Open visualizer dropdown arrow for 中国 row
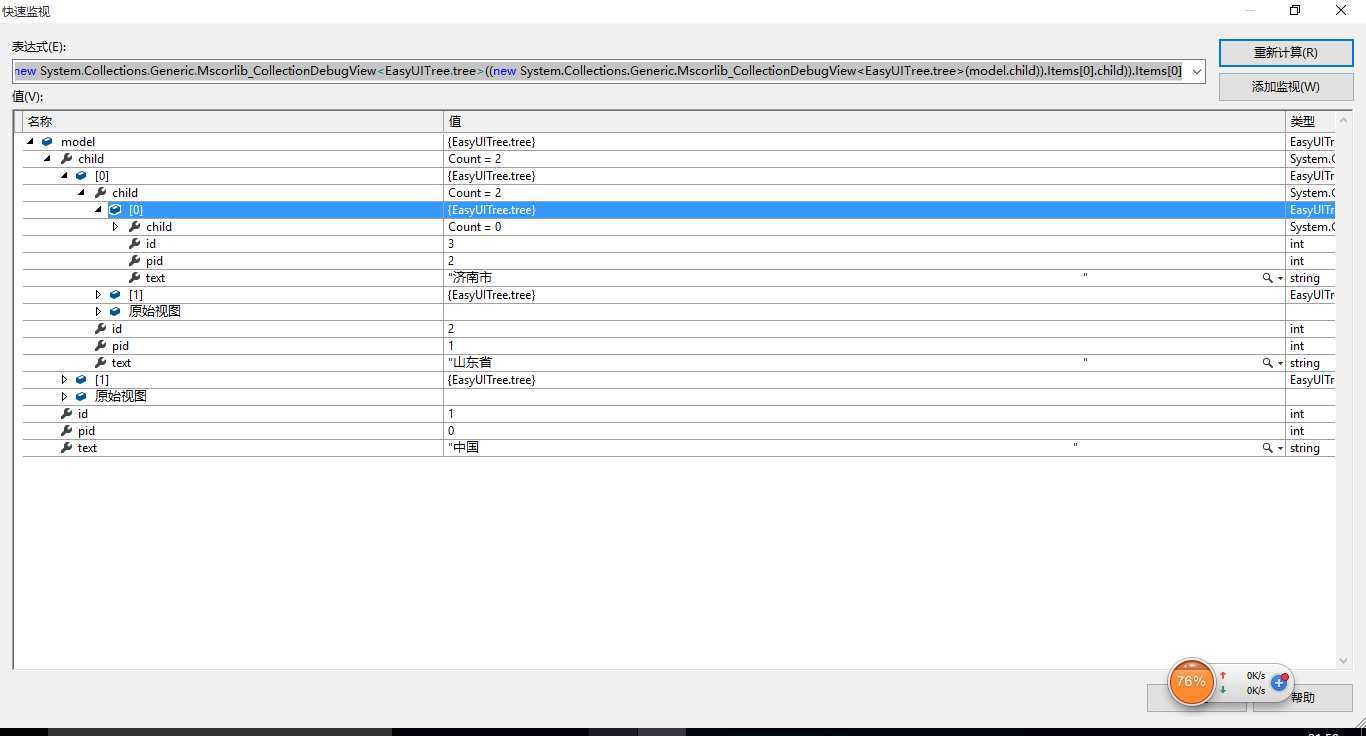 pyautogui.click(x=1280, y=449)
